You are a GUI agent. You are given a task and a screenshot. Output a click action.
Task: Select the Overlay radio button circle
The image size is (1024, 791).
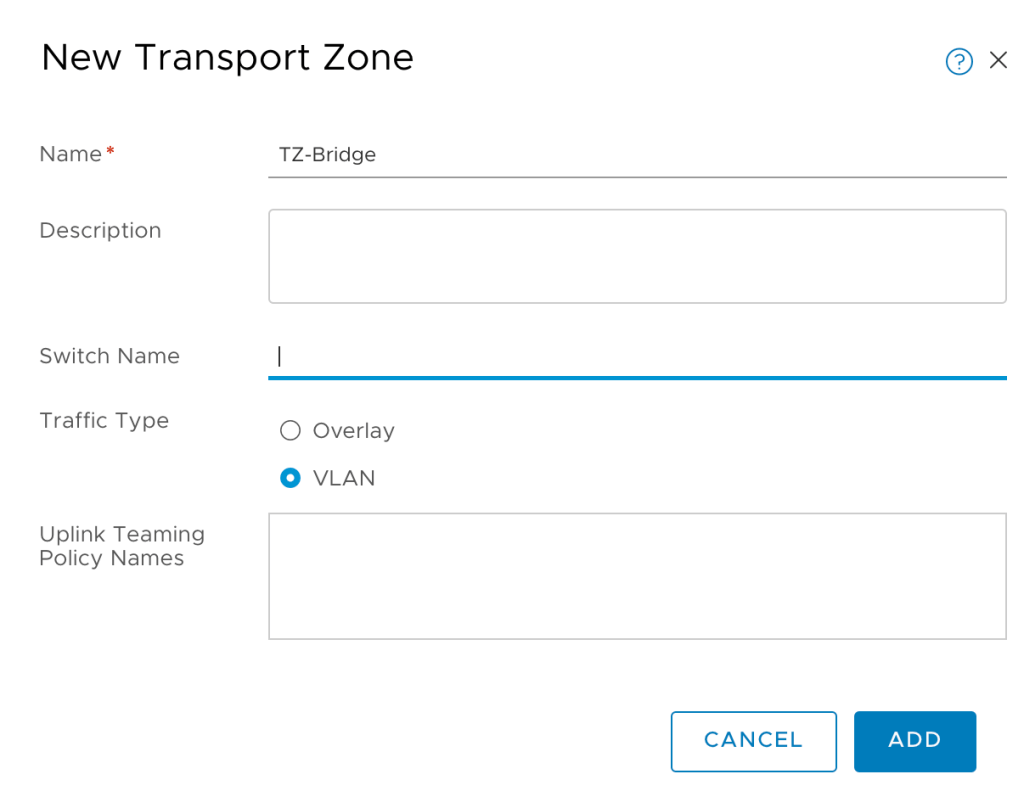290,431
